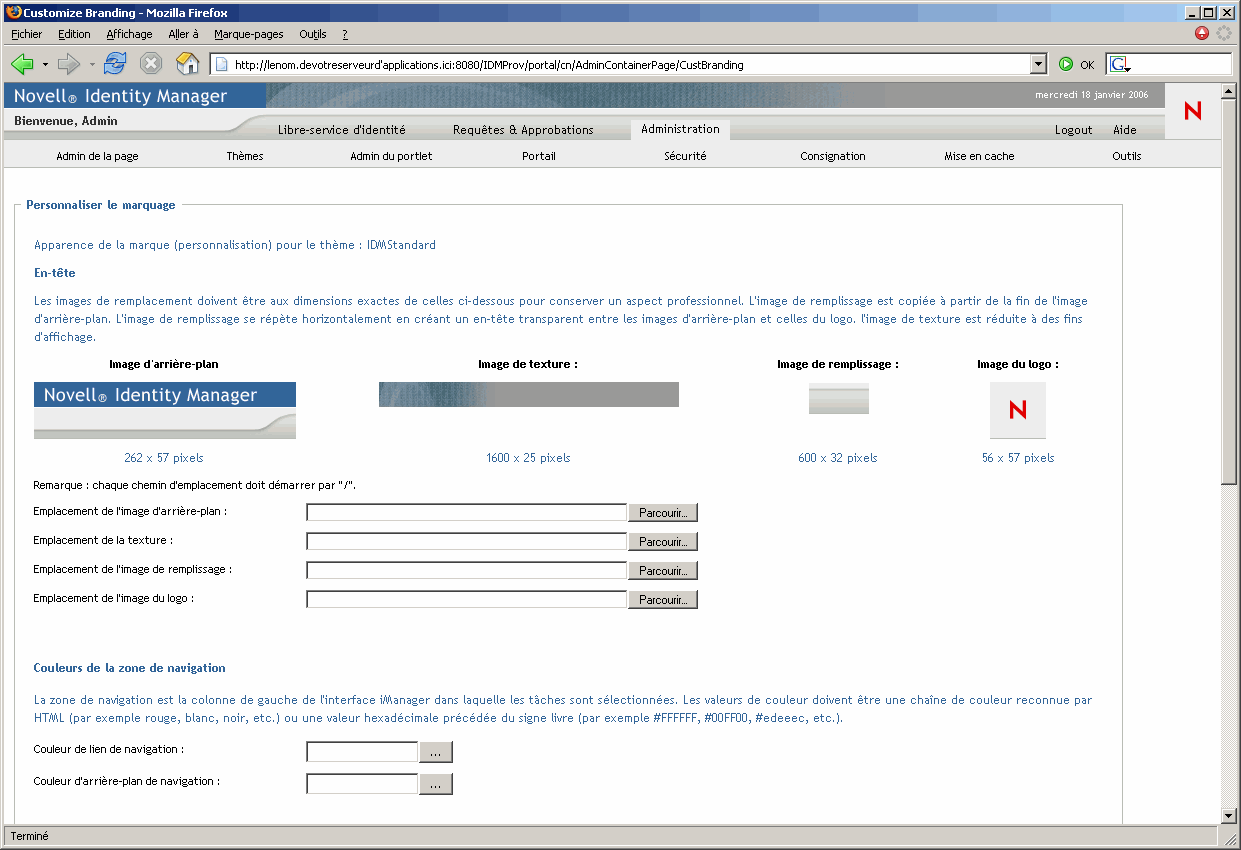
Task: Click the Logout link
Action: 1073,130
